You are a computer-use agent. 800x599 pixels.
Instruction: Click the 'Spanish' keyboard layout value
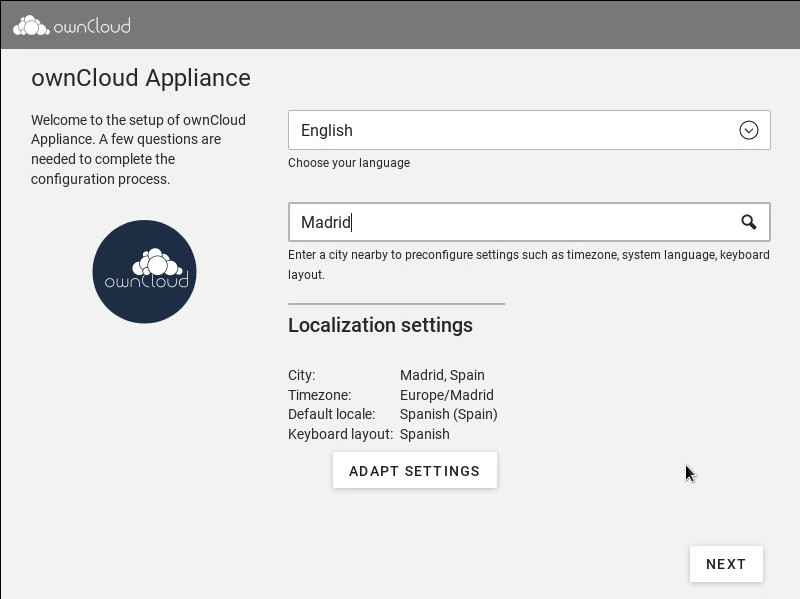coord(424,434)
